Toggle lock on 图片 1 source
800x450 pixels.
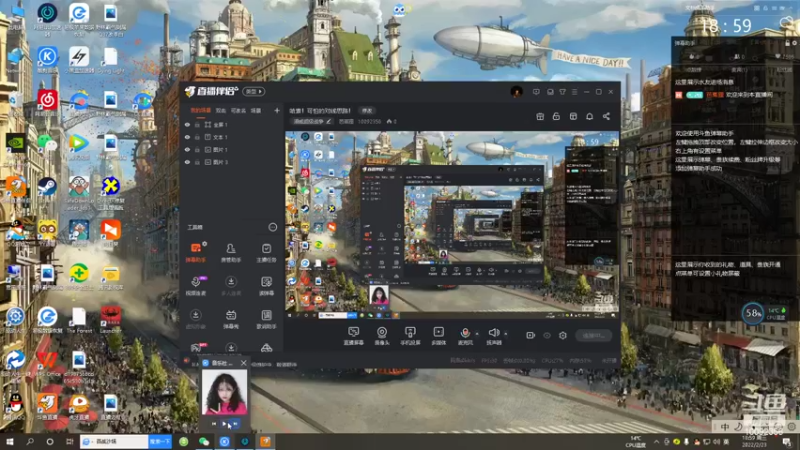[x=197, y=149]
